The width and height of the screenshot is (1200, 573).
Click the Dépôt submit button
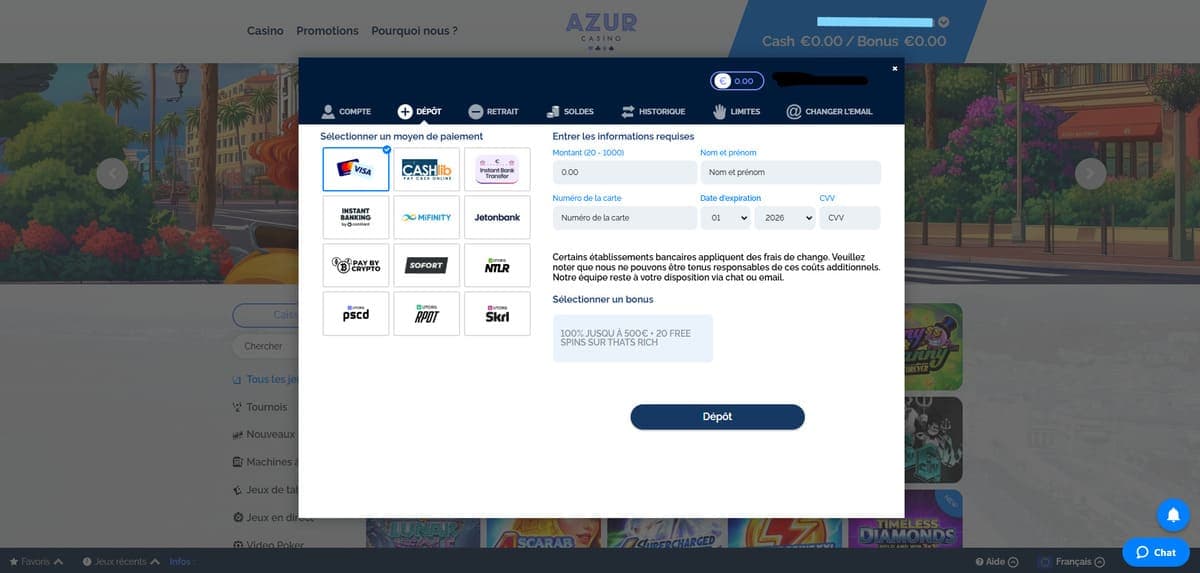click(x=717, y=417)
